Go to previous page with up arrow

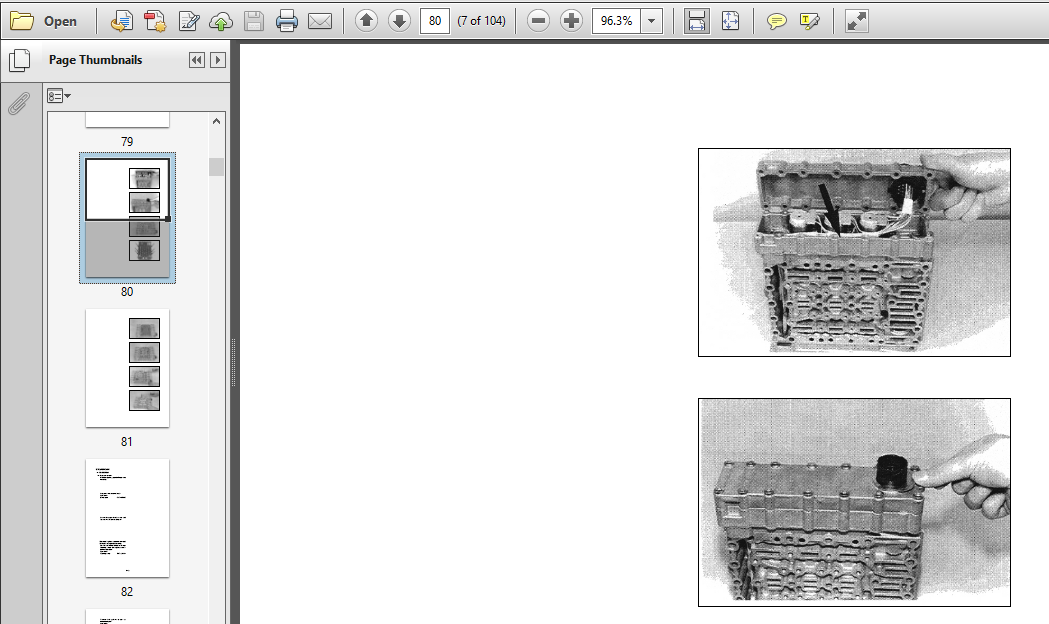(366, 21)
